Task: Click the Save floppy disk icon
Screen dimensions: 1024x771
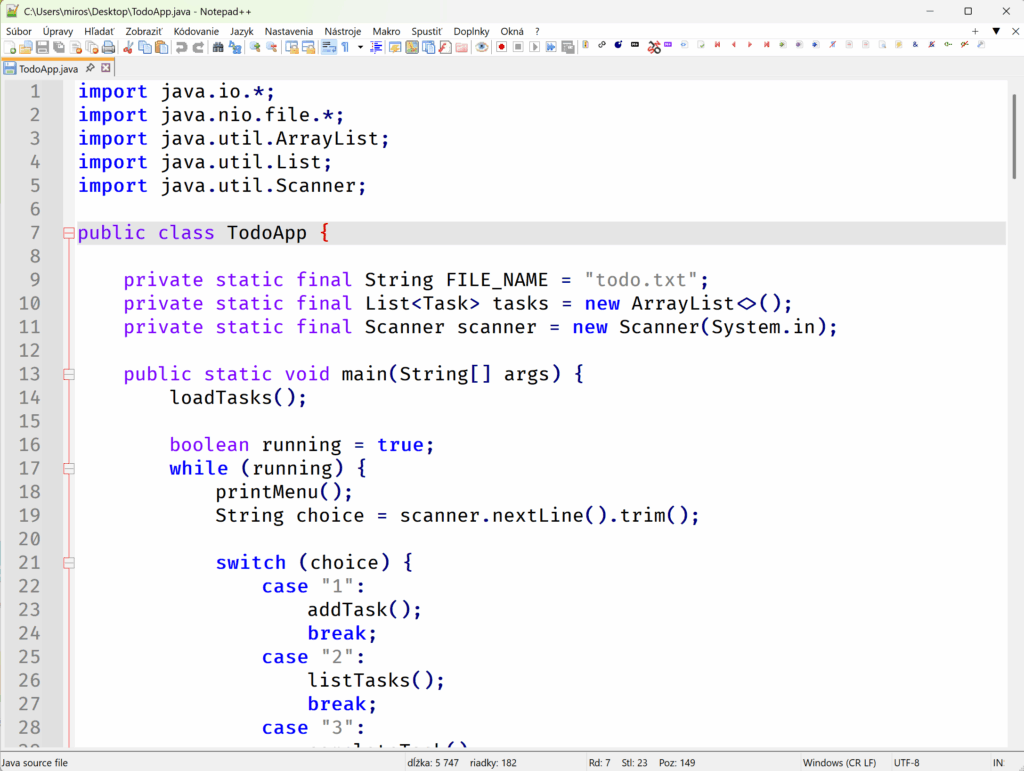Action: click(x=42, y=47)
